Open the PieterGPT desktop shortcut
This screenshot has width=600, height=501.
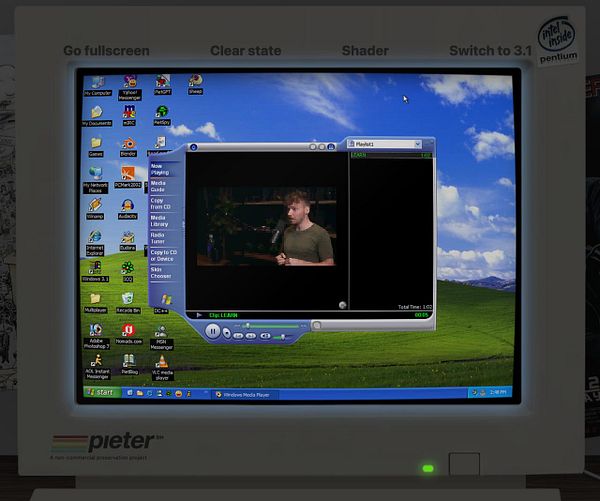(163, 85)
